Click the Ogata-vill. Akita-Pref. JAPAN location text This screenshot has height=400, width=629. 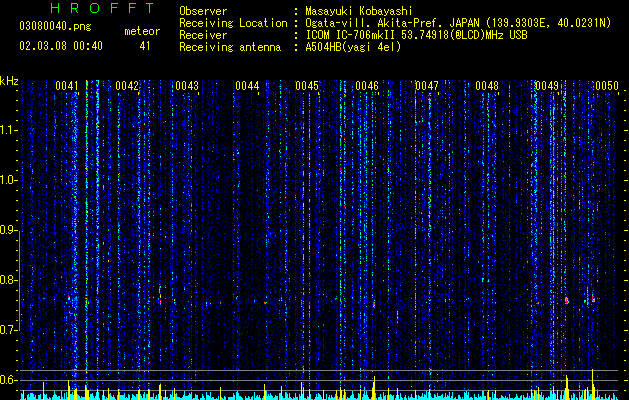[x=458, y=23]
